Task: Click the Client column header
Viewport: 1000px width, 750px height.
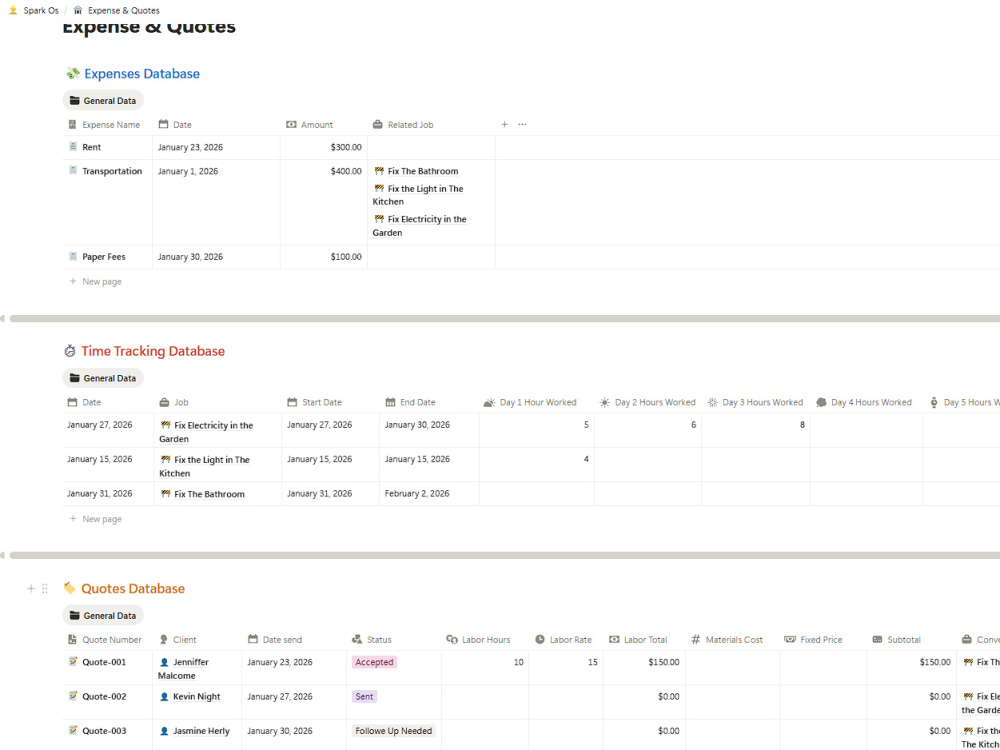Action: pos(178,640)
